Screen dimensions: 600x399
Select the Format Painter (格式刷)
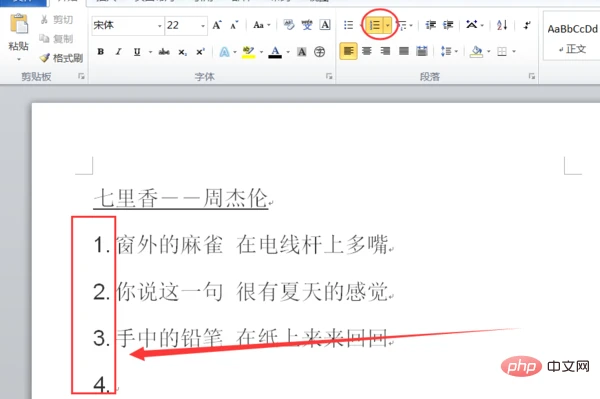[61, 58]
